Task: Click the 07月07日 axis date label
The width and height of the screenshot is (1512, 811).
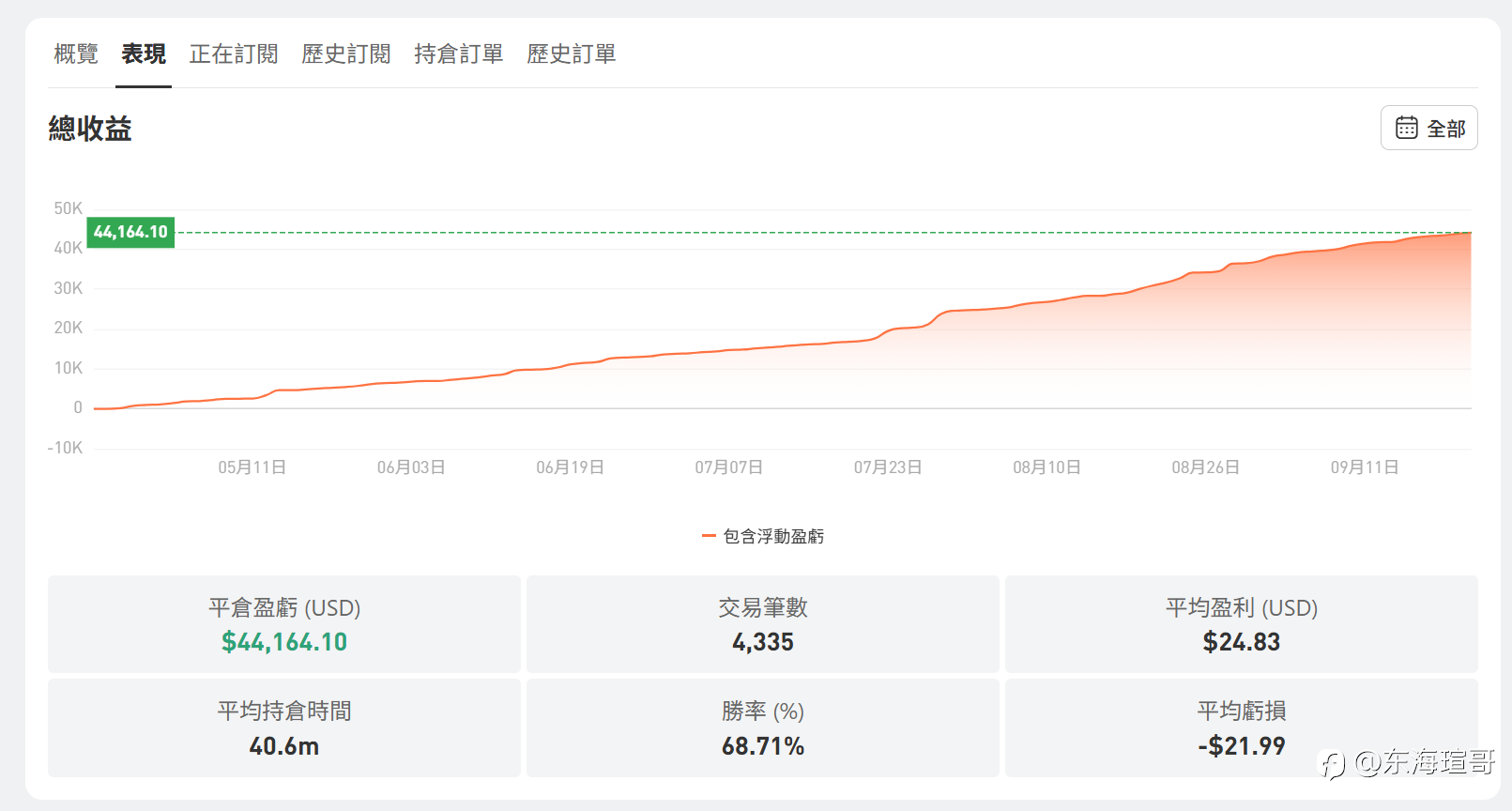Action: click(729, 467)
